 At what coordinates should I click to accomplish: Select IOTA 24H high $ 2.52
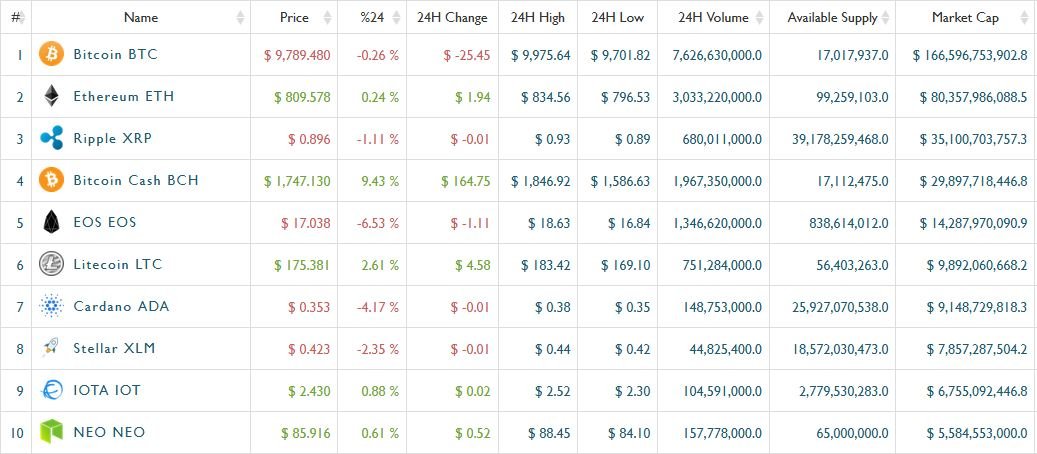pyautogui.click(x=553, y=392)
